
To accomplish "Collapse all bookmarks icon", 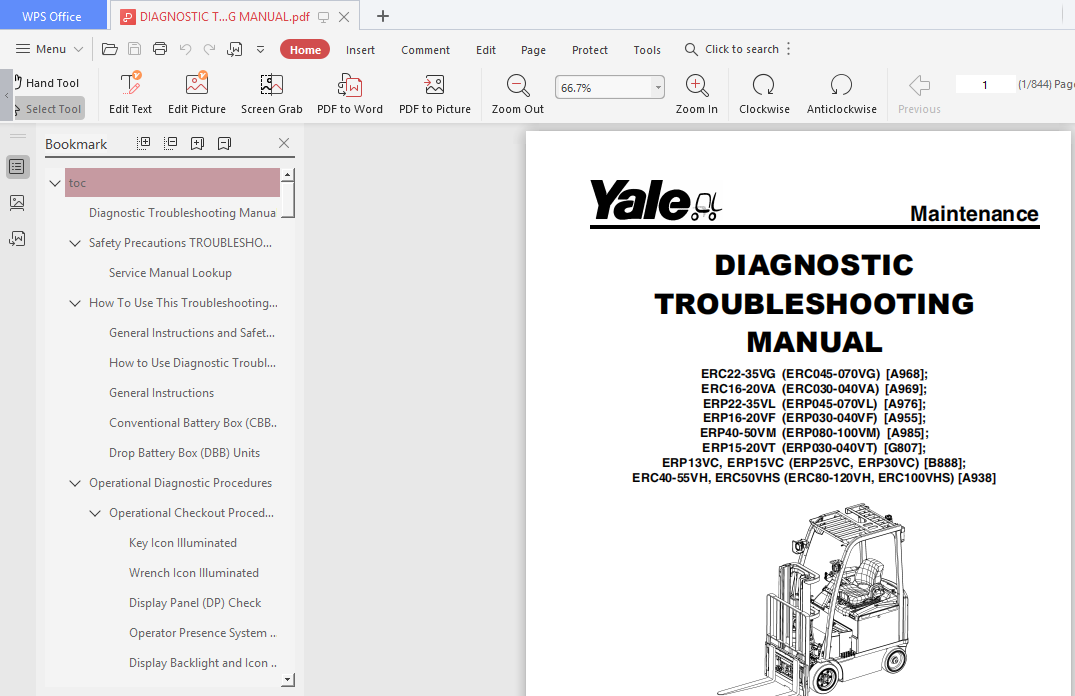I will point(171,143).
